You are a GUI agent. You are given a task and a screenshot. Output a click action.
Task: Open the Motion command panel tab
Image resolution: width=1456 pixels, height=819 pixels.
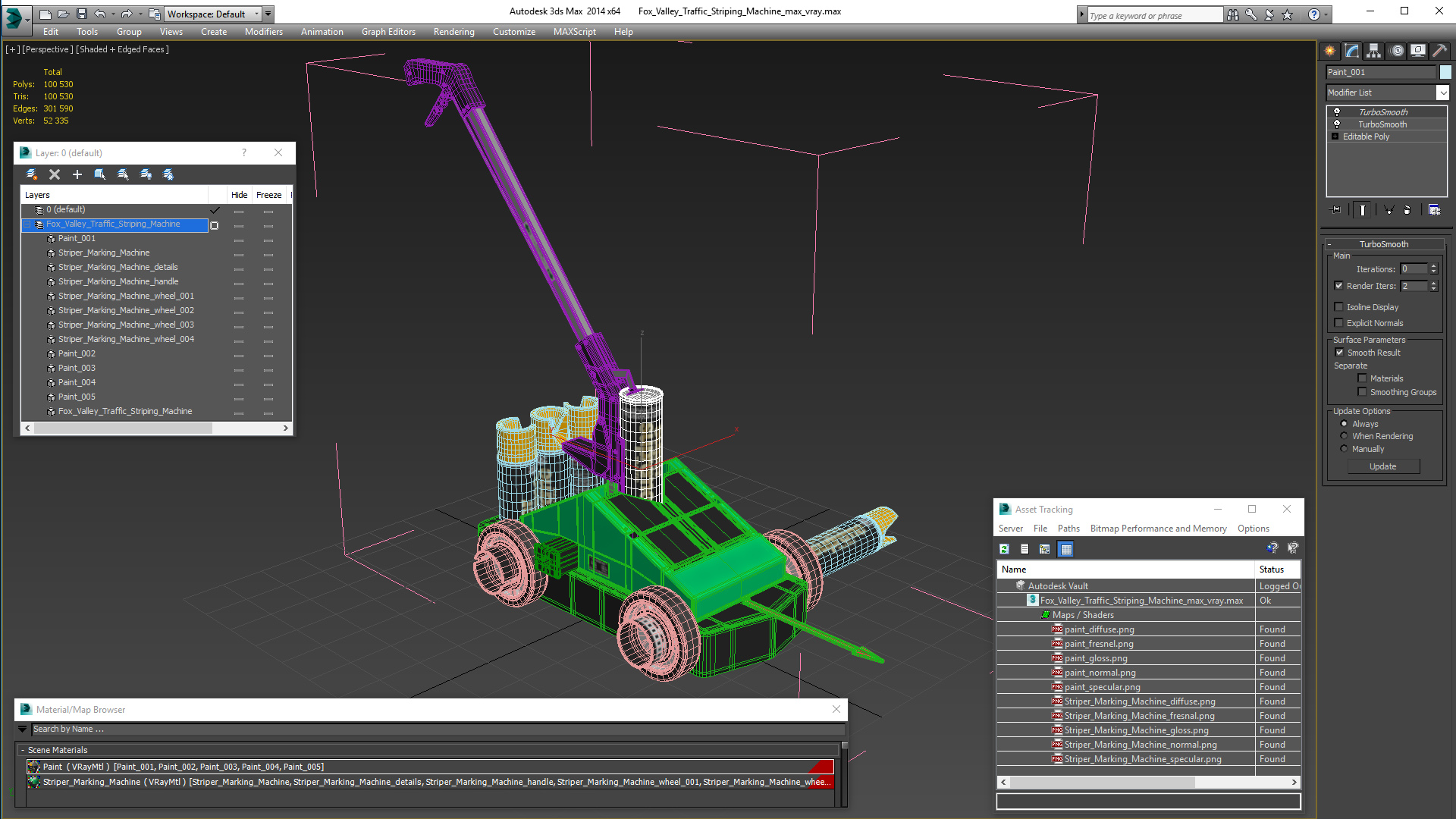click(x=1397, y=51)
